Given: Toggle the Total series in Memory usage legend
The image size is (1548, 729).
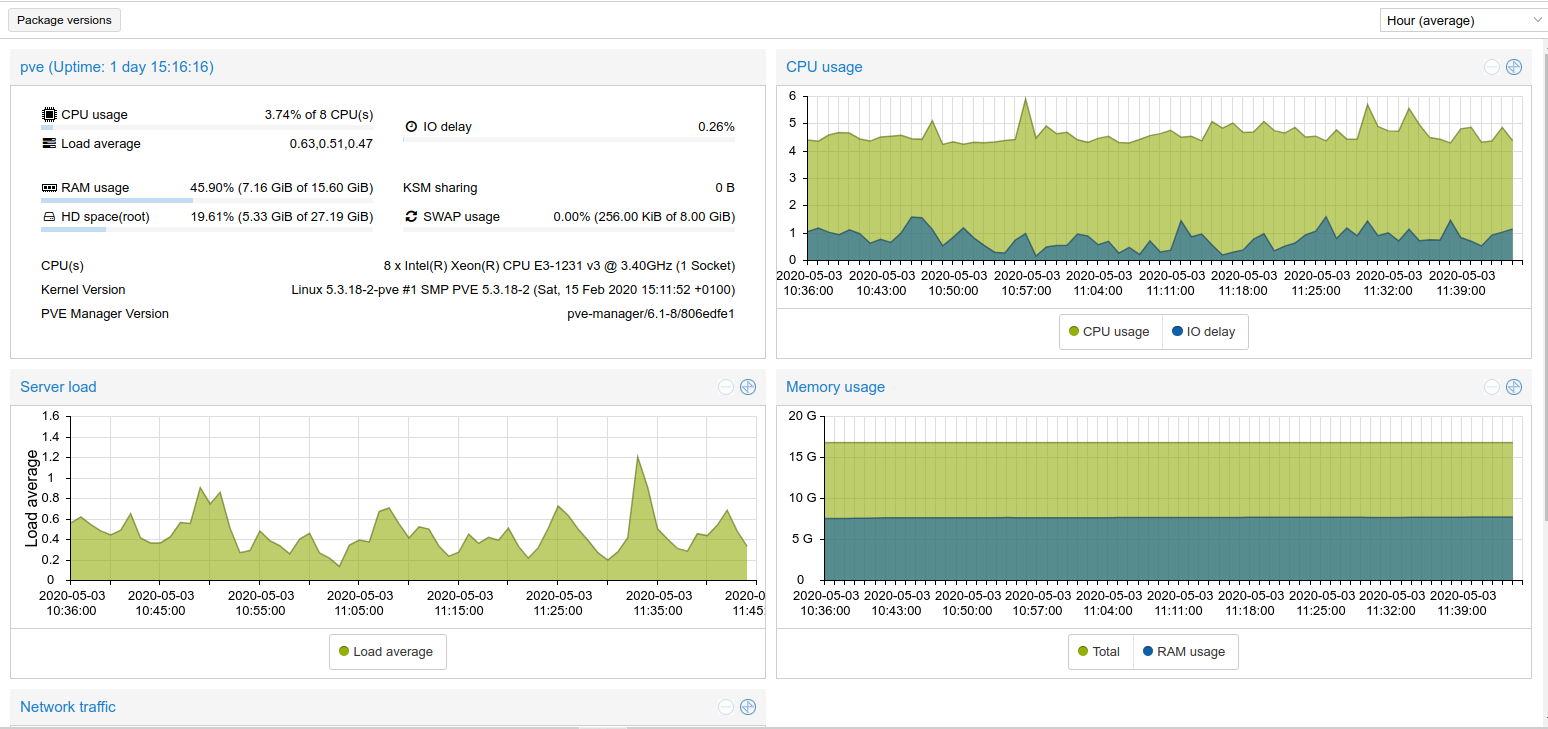Looking at the screenshot, I should click(x=1100, y=651).
